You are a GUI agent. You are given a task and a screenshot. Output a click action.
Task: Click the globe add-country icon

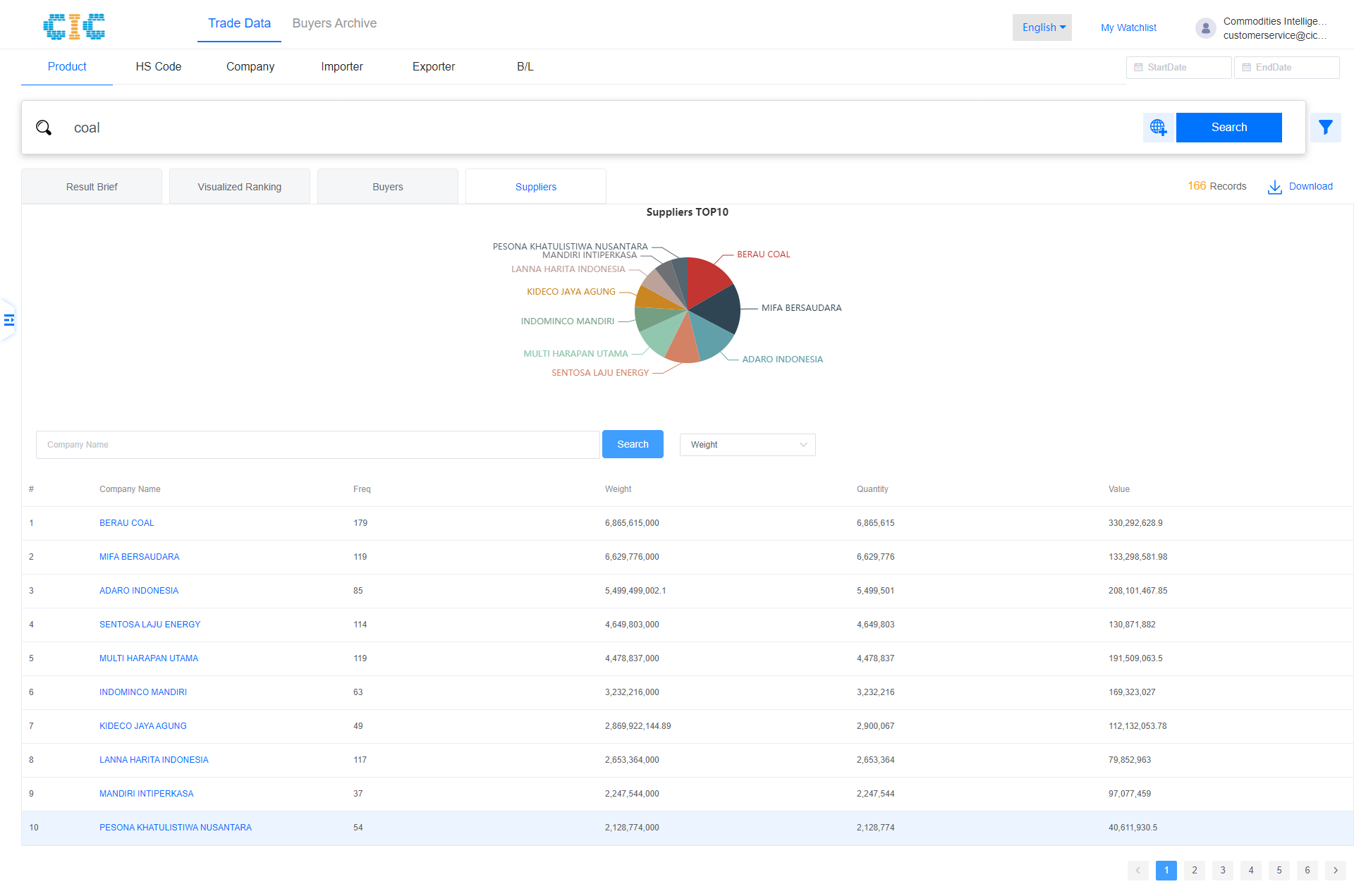(x=1158, y=128)
